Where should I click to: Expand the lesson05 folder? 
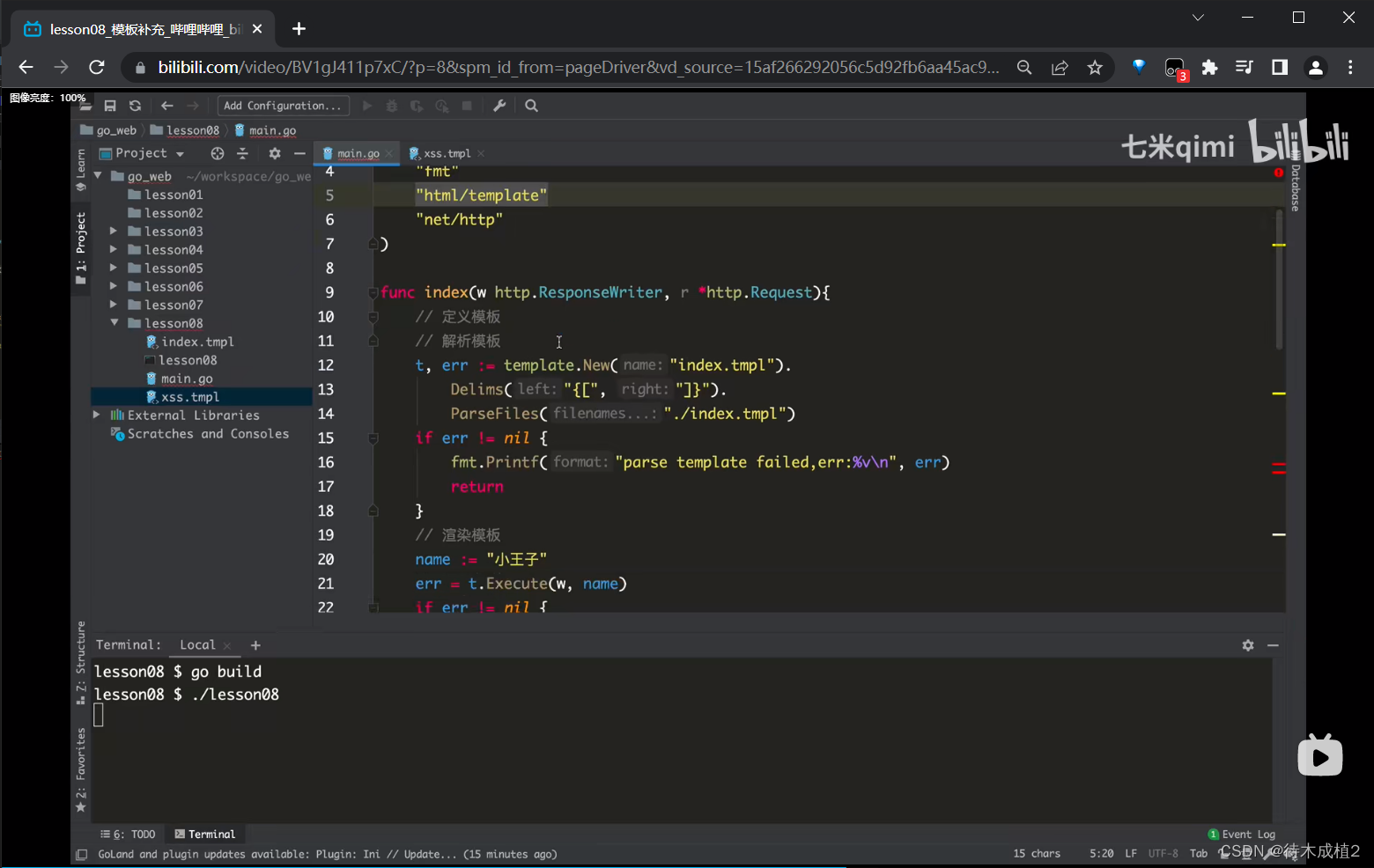coord(113,268)
